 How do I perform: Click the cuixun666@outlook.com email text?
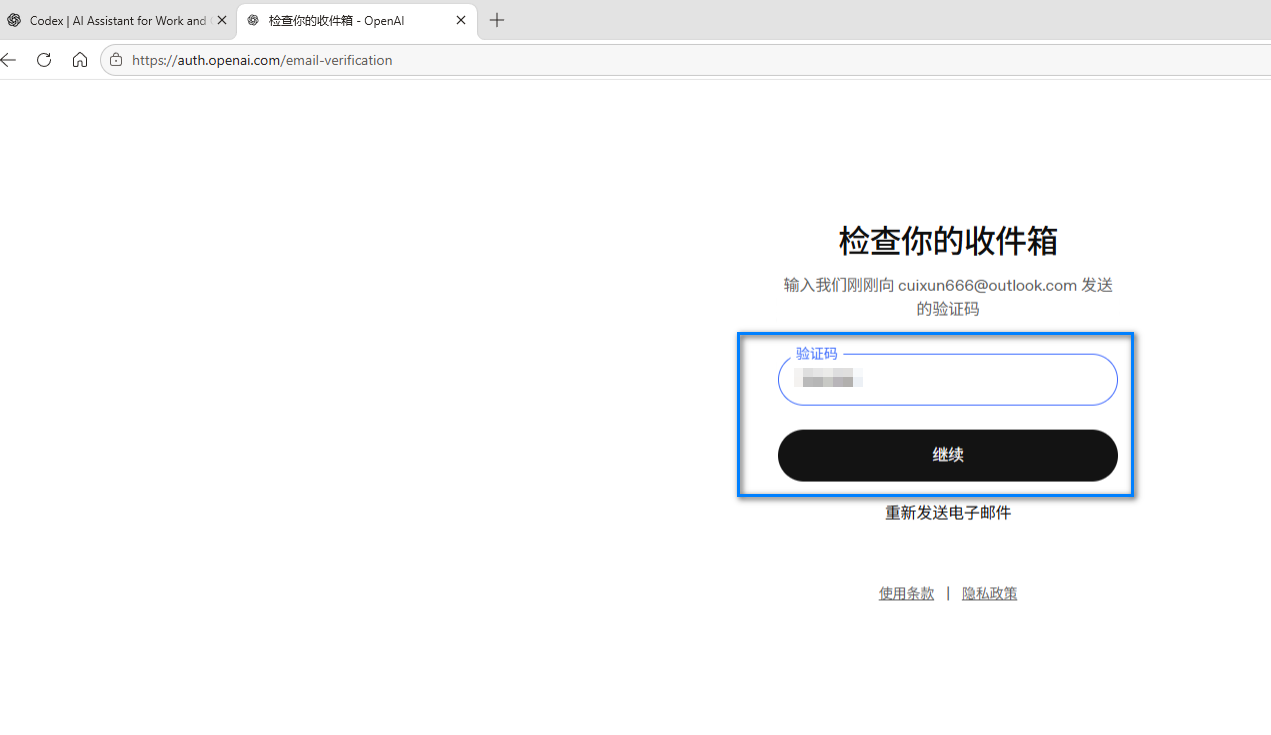pos(987,285)
